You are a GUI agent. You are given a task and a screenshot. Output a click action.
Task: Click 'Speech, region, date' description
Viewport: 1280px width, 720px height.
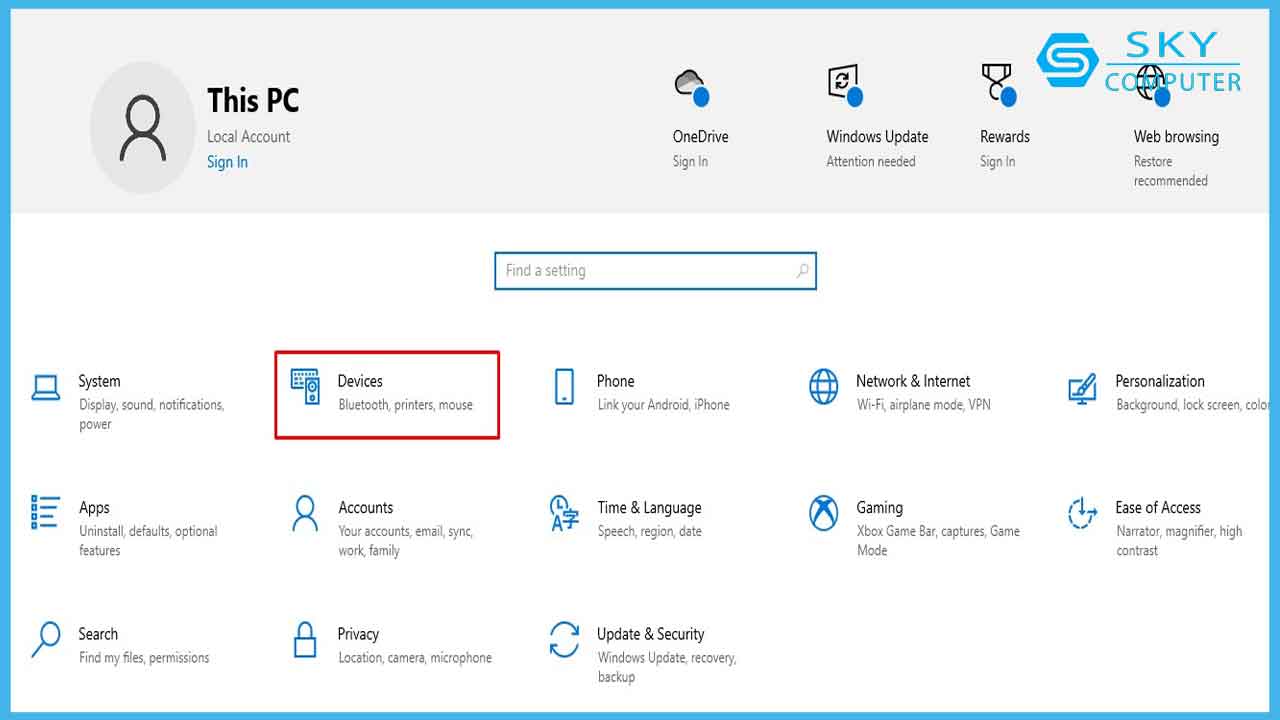click(x=649, y=531)
